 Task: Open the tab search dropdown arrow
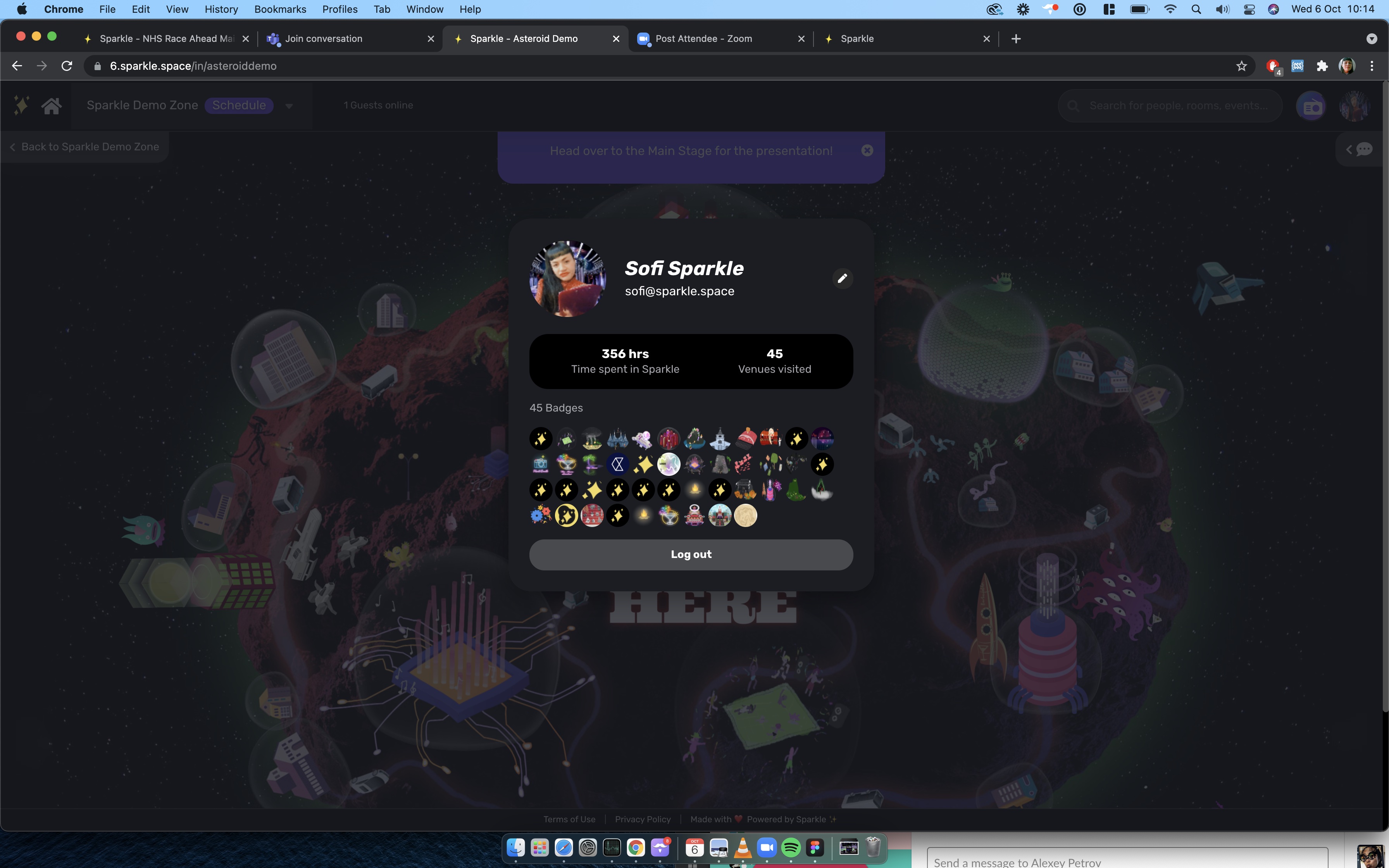click(x=1372, y=38)
